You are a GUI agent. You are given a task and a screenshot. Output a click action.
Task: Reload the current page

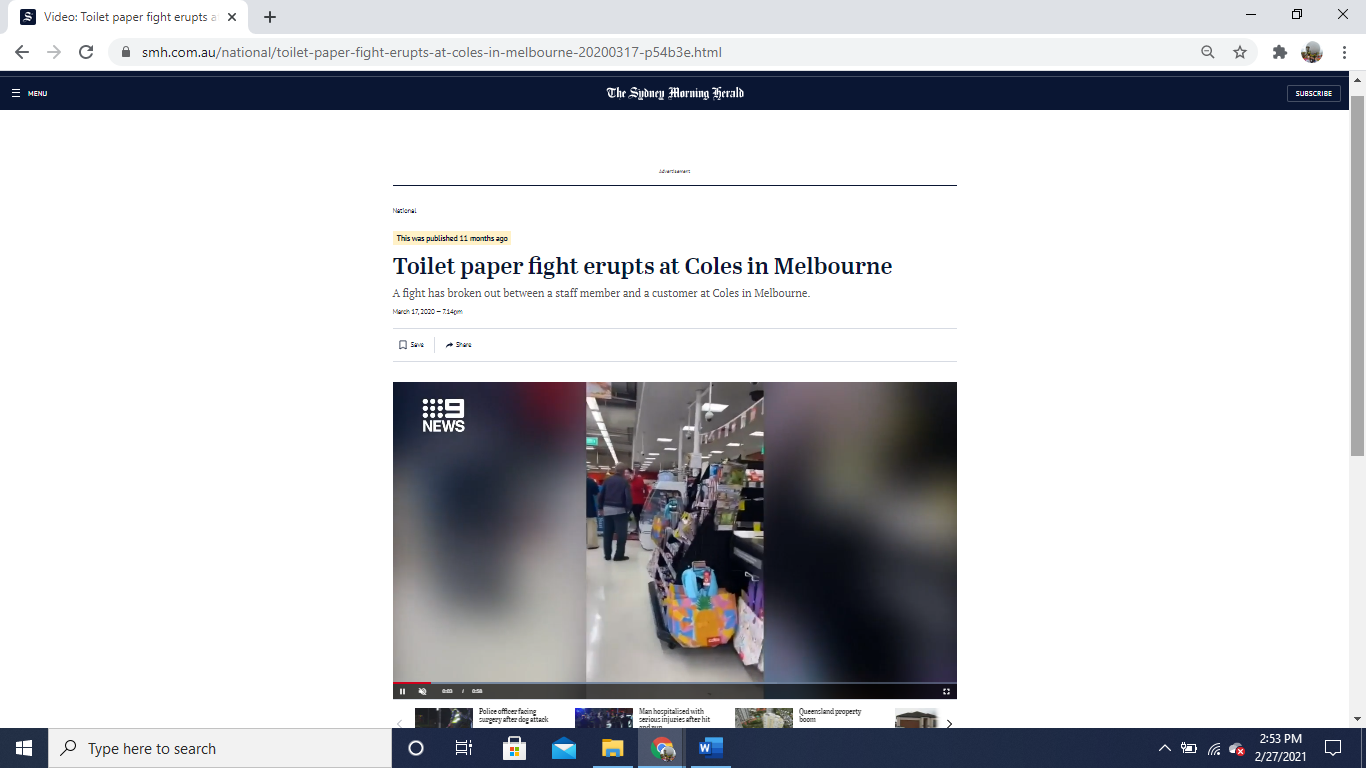point(86,52)
